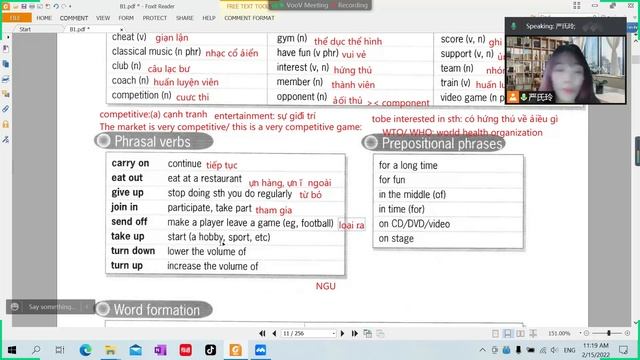Switch to the Start document tab
This screenshot has height=360, width=640.
(25, 29)
